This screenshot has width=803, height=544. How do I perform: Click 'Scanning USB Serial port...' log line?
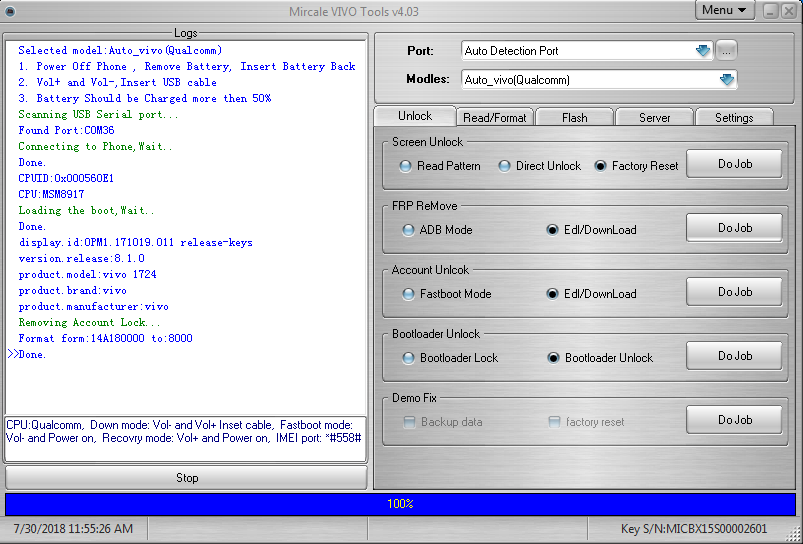click(98, 114)
